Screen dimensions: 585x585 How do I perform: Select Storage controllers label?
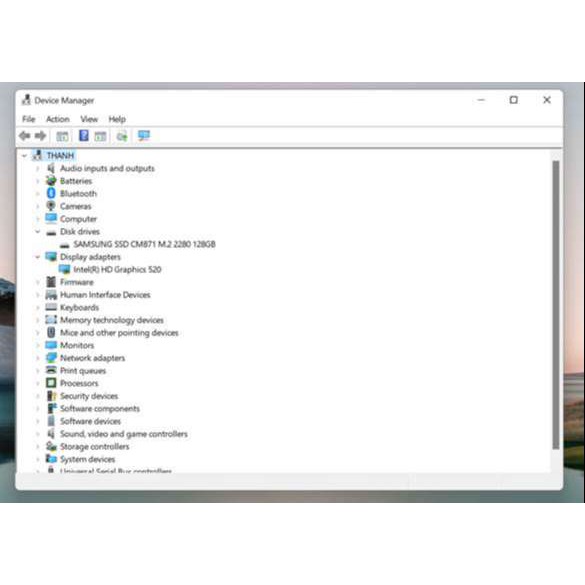click(95, 447)
